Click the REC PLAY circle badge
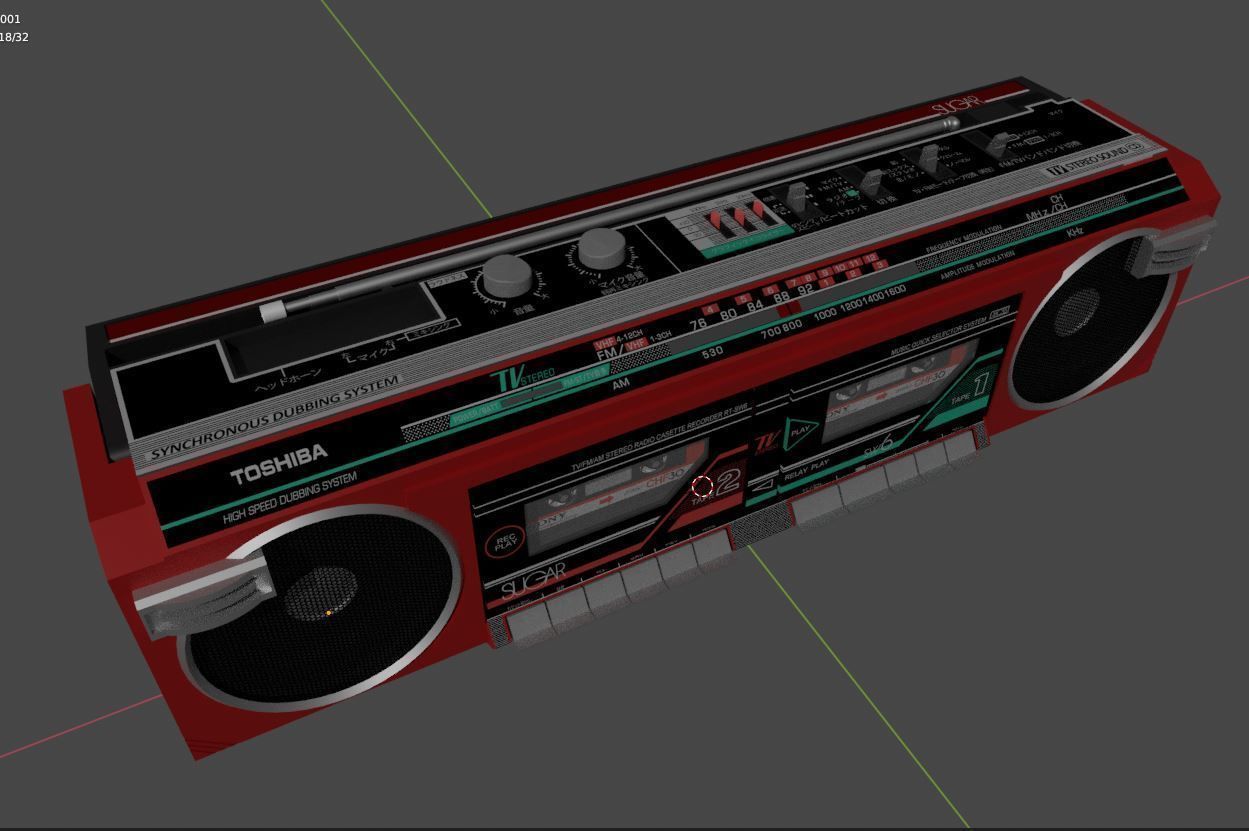 [x=505, y=543]
